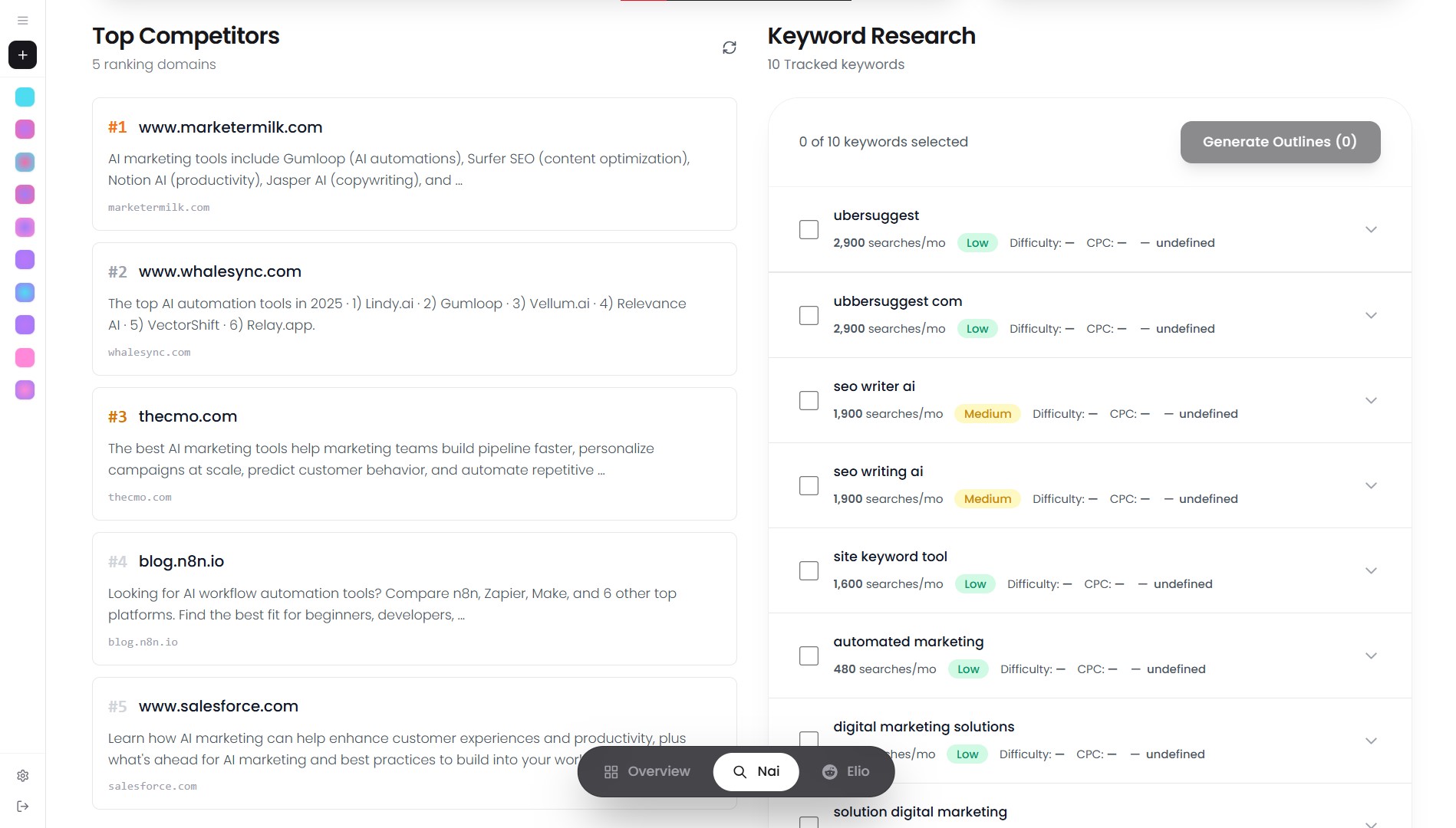Expand the seo writer ai row
Image resolution: width=1456 pixels, height=828 pixels.
(1371, 400)
